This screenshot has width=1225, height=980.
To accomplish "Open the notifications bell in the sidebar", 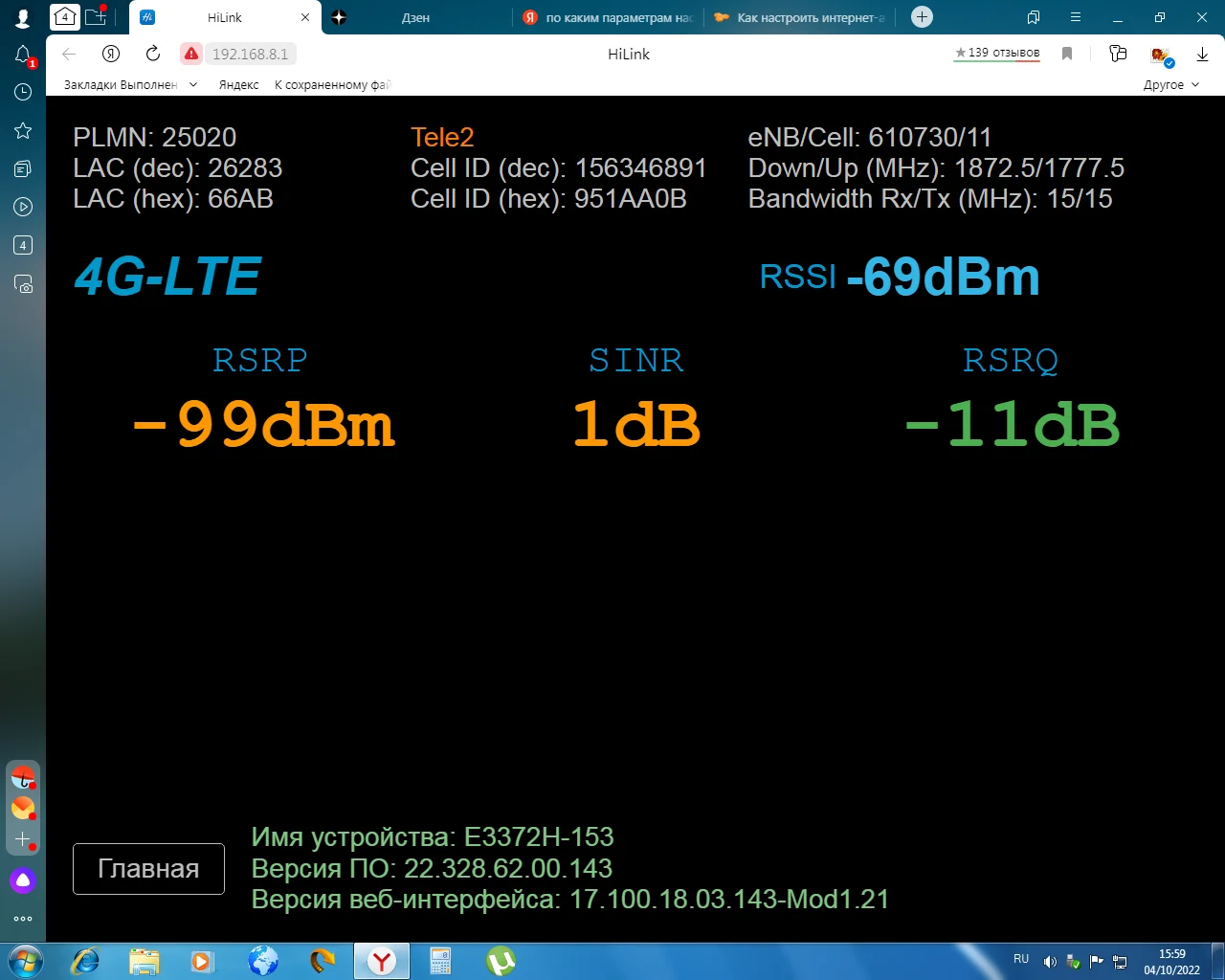I will 23,55.
